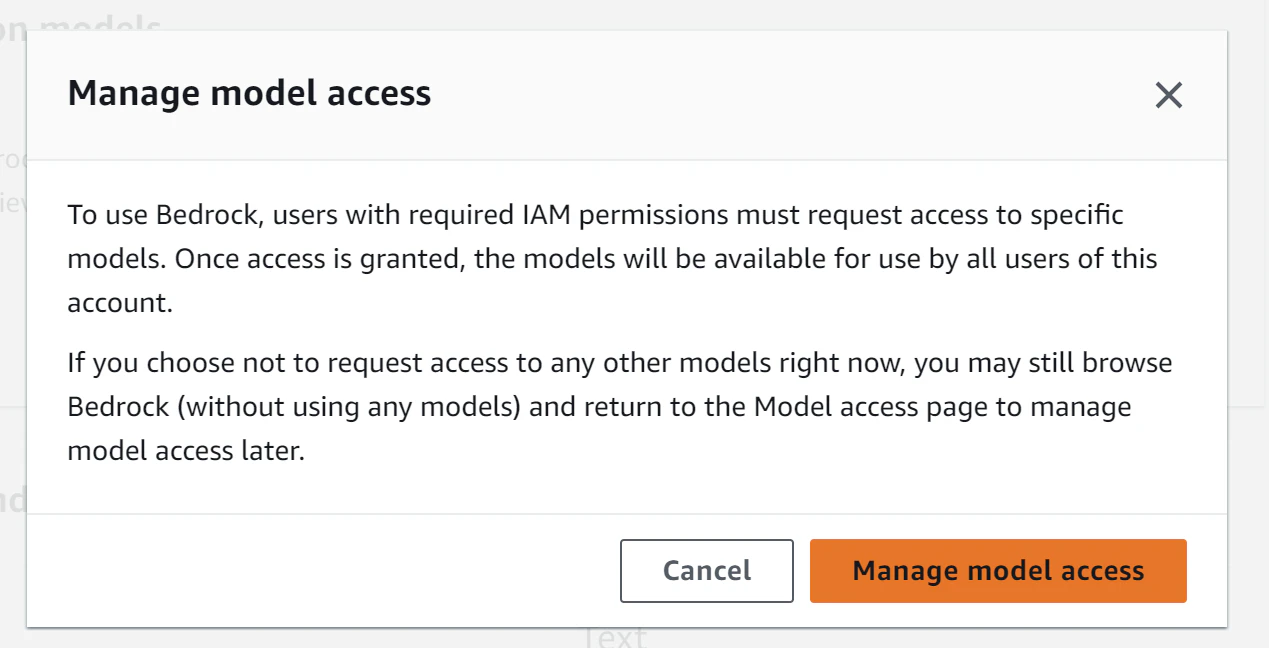Click the word 'account.' ending first paragraph
The image size is (1269, 648).
pyautogui.click(x=120, y=303)
